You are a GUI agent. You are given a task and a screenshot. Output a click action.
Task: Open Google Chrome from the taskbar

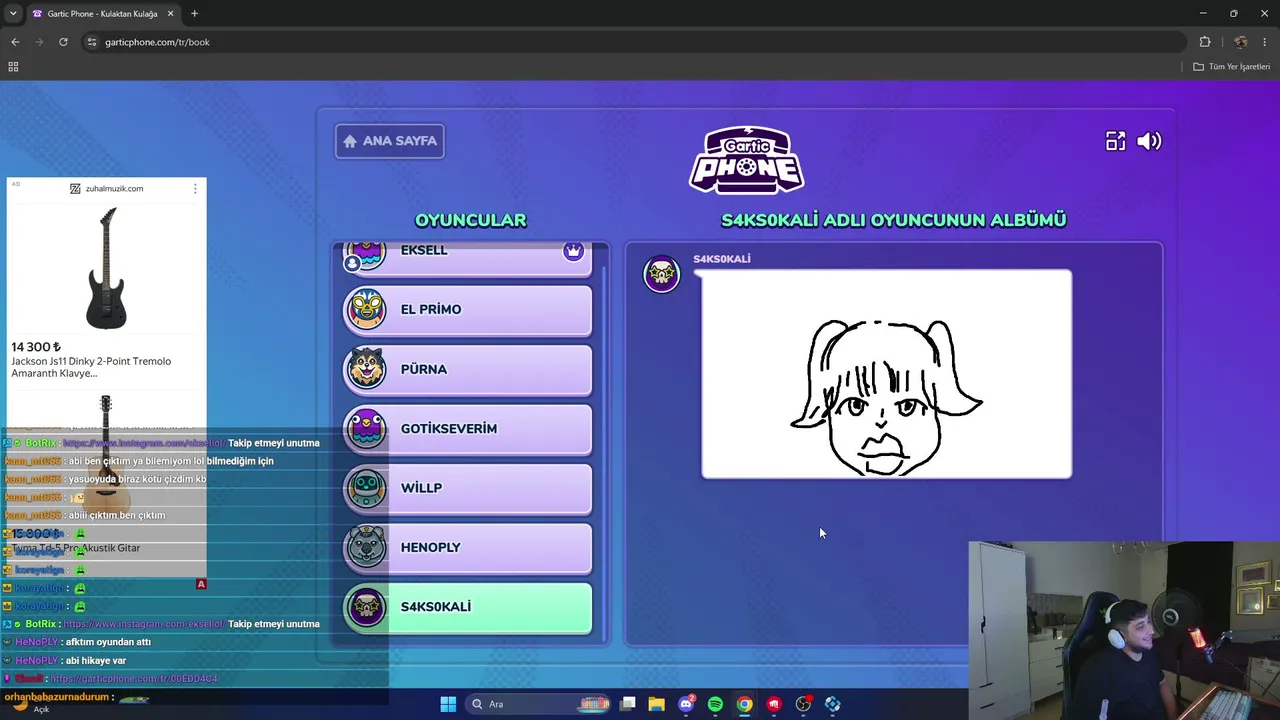pyautogui.click(x=745, y=704)
